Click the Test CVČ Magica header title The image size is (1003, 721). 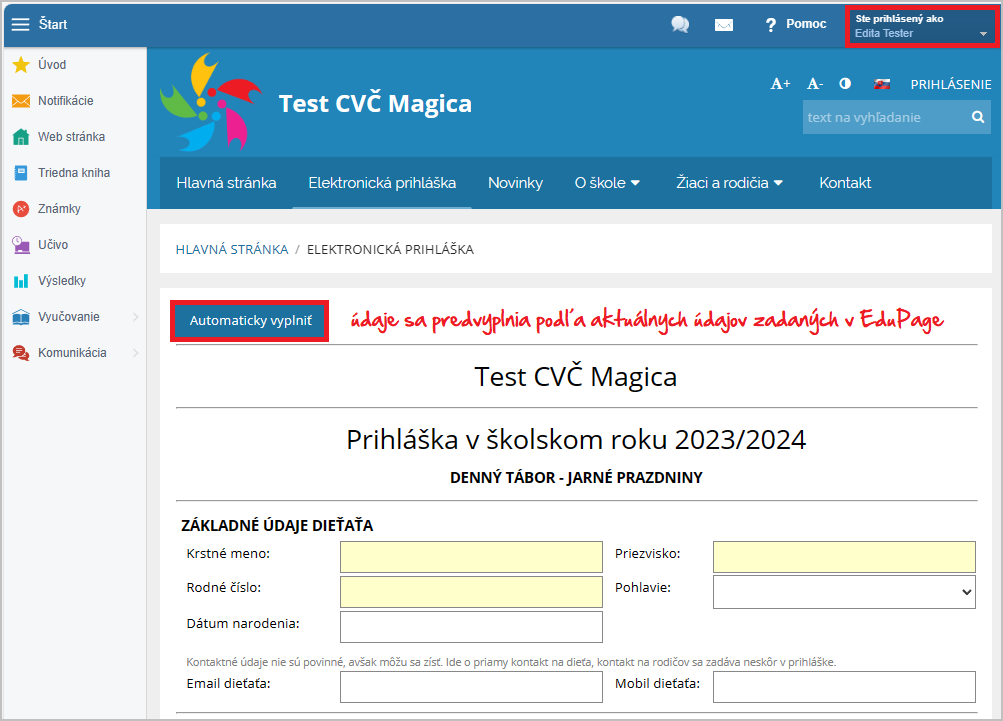(x=375, y=104)
